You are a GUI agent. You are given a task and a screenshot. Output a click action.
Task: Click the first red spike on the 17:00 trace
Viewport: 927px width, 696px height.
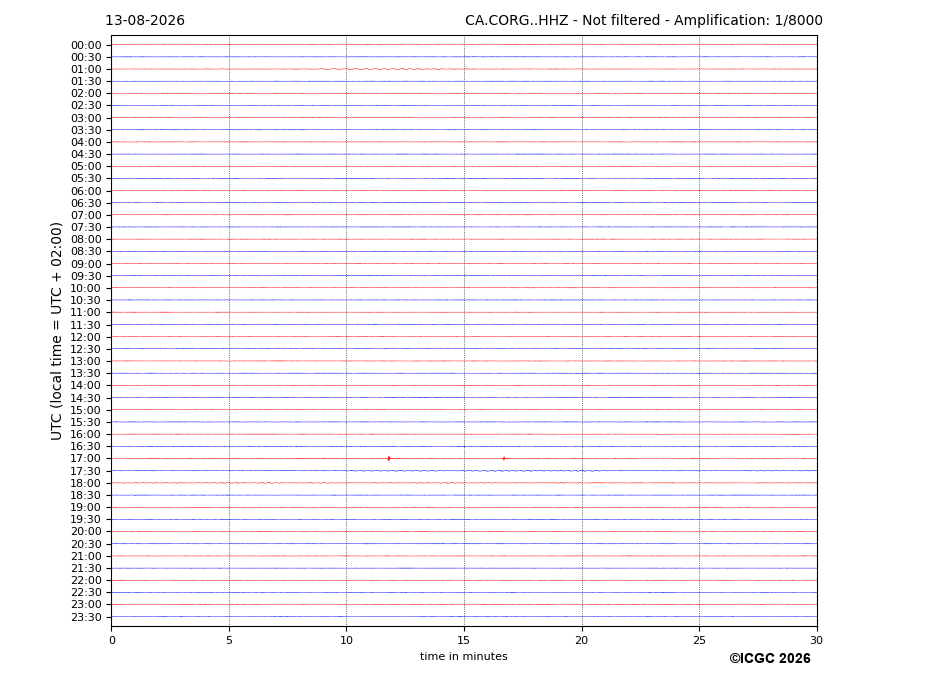[388, 458]
